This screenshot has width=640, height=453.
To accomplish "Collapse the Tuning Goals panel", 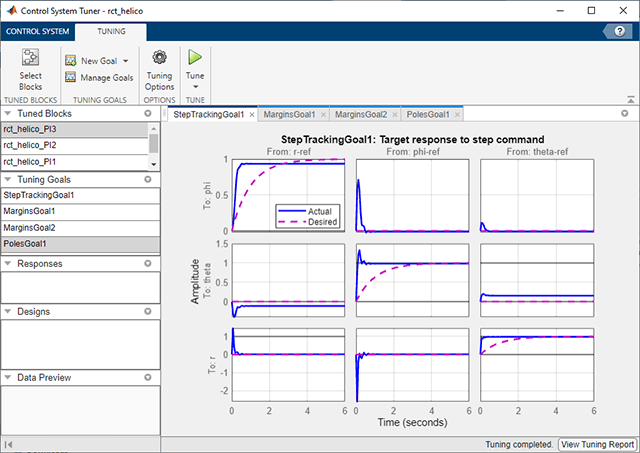I will tap(8, 178).
